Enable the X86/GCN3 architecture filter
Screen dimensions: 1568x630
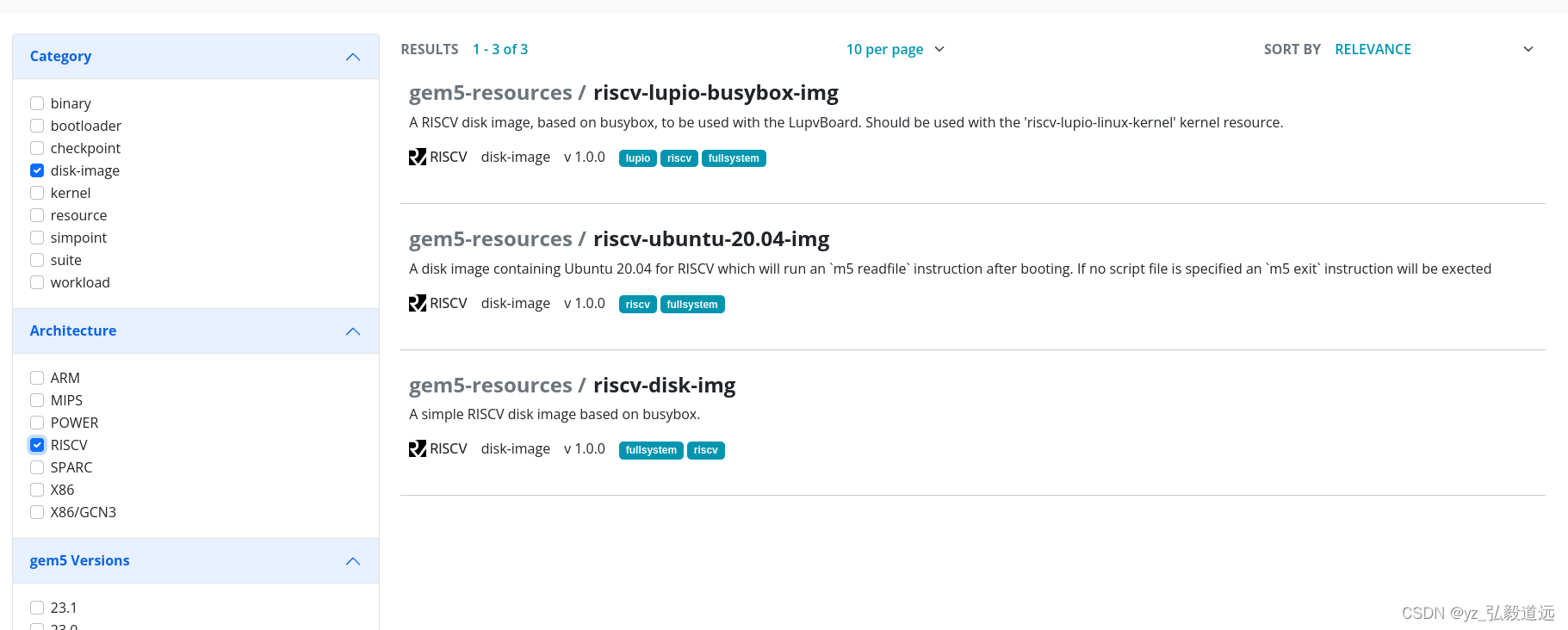(37, 512)
